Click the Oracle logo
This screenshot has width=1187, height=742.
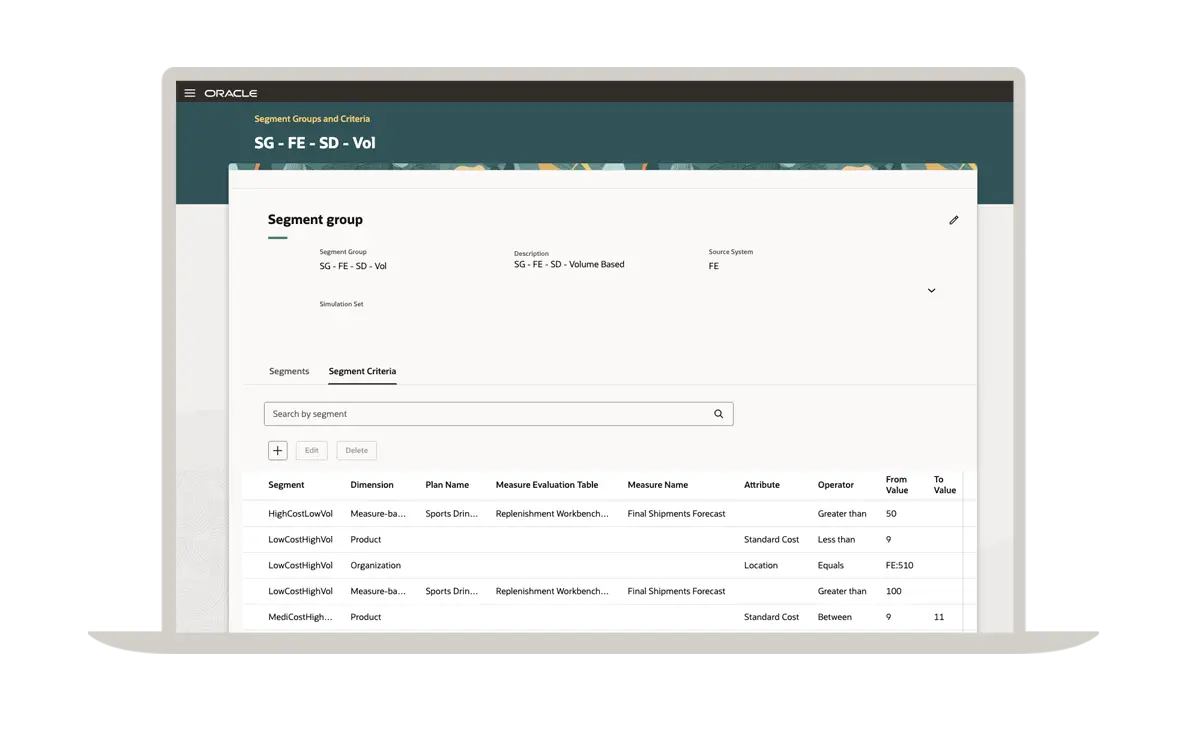231,93
